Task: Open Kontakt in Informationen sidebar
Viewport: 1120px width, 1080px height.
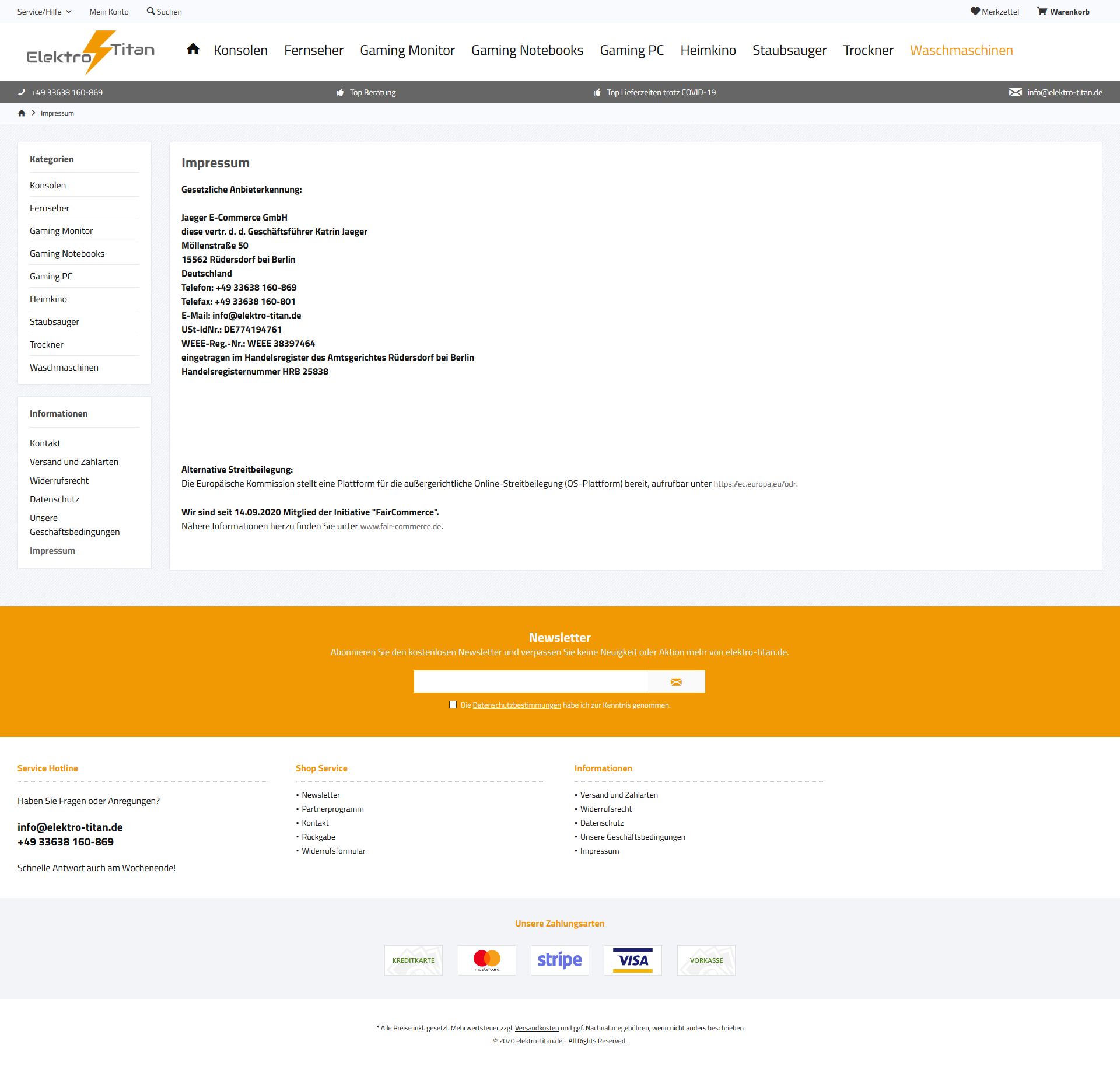Action: pyautogui.click(x=45, y=443)
